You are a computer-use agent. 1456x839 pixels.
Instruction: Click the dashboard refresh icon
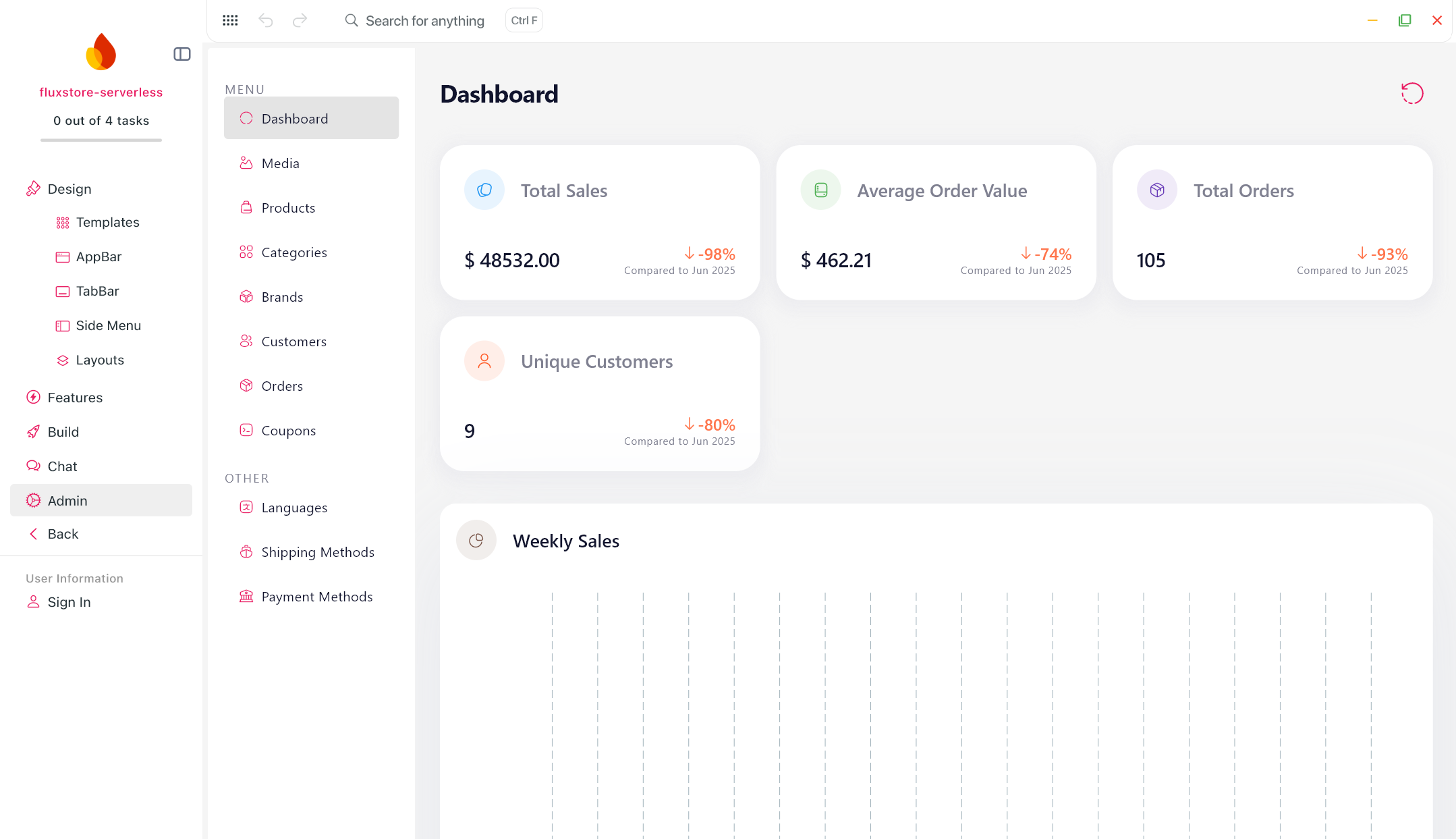point(1411,93)
